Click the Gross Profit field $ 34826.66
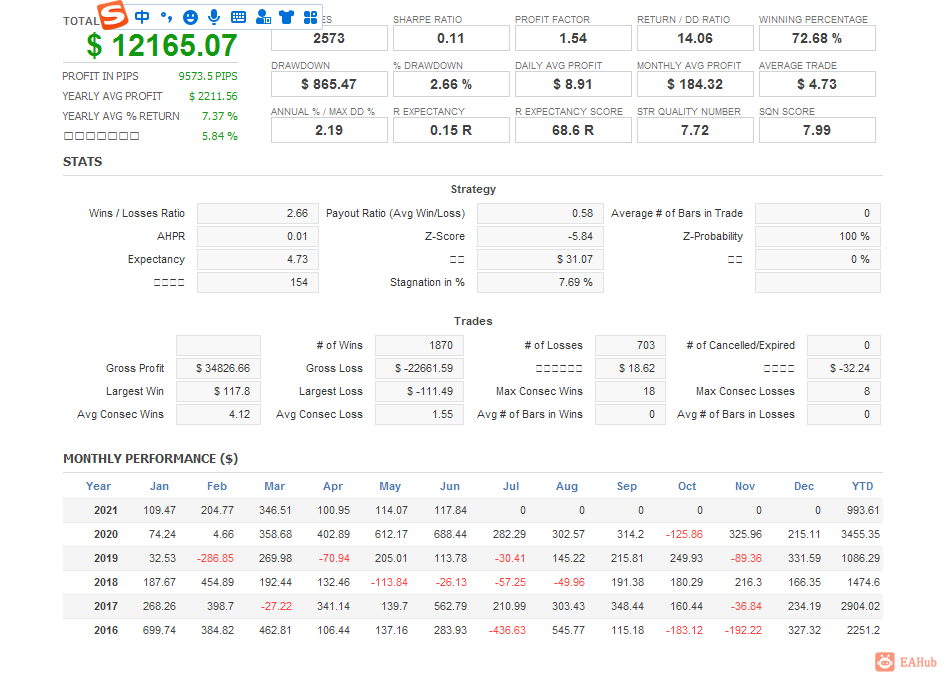 point(218,368)
